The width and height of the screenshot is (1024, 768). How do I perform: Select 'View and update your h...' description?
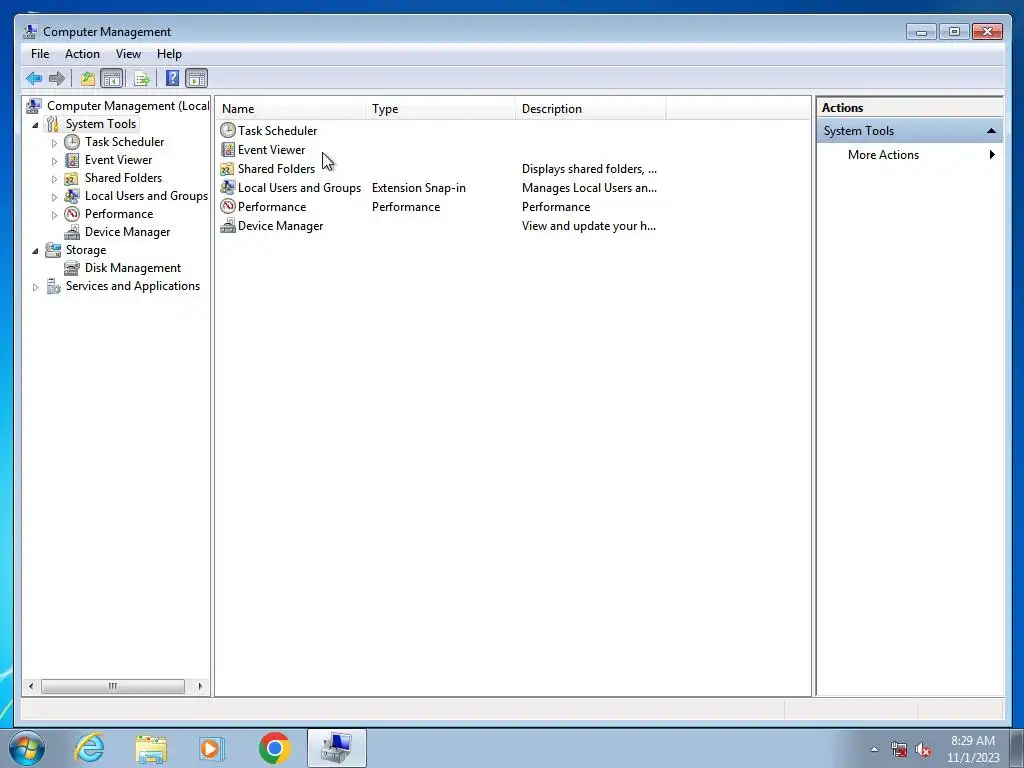(x=588, y=226)
